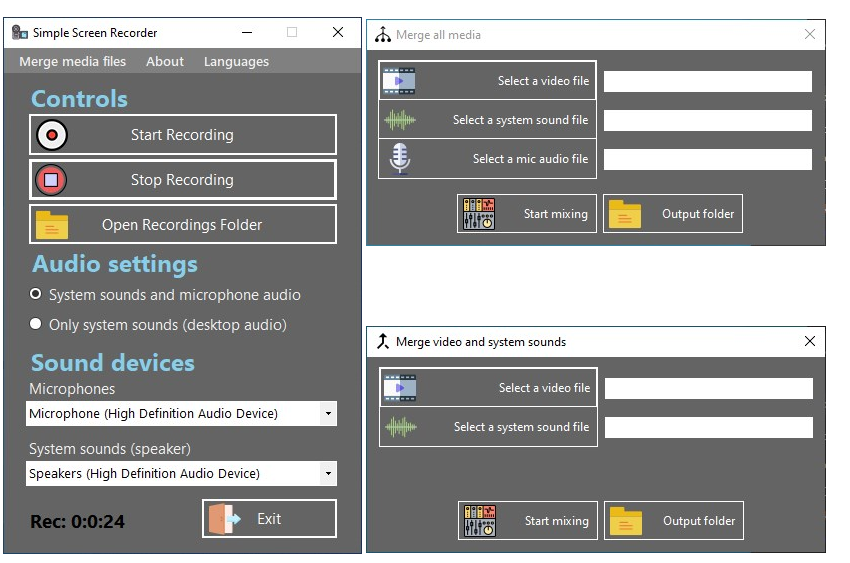Click the yellow recordings folder icon
The width and height of the screenshot is (850, 563).
(52, 225)
